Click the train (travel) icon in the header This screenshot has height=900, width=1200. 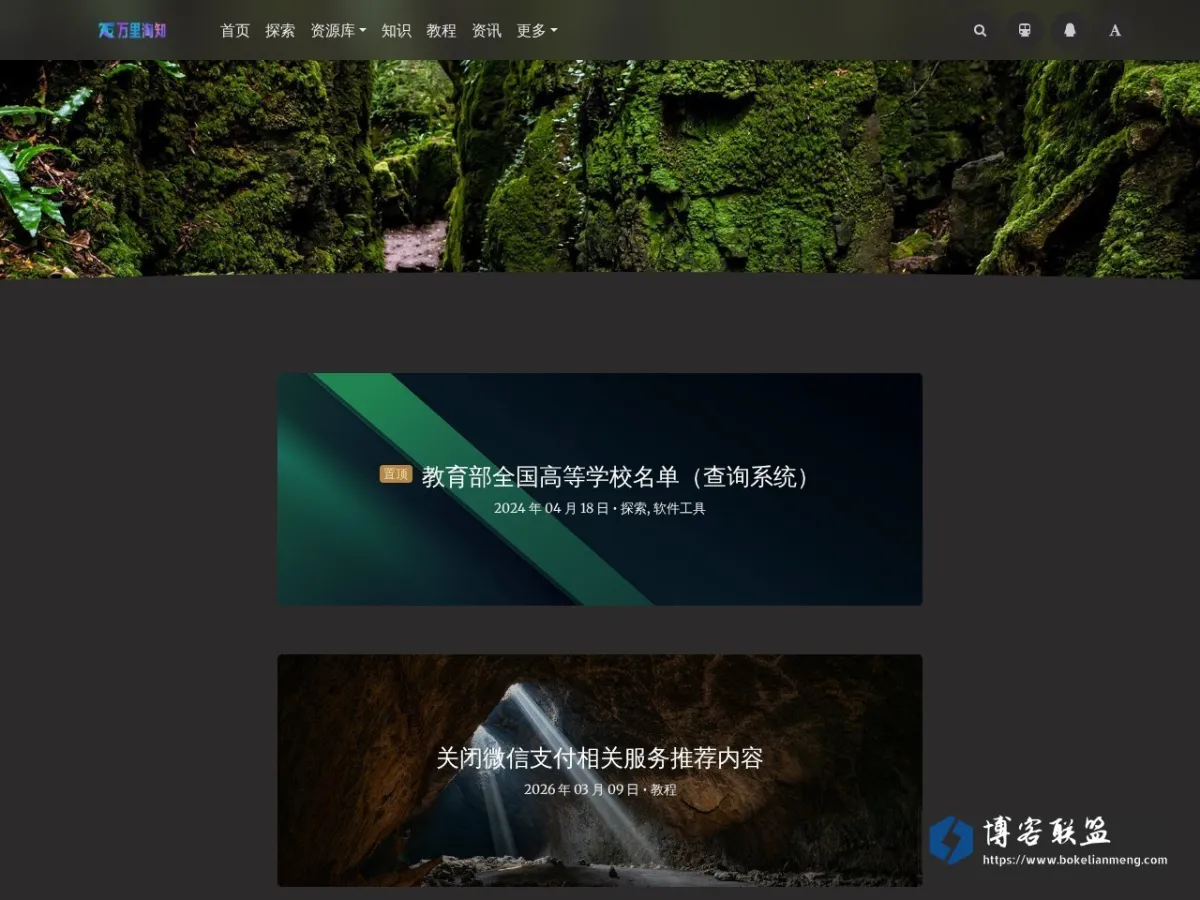1025,30
